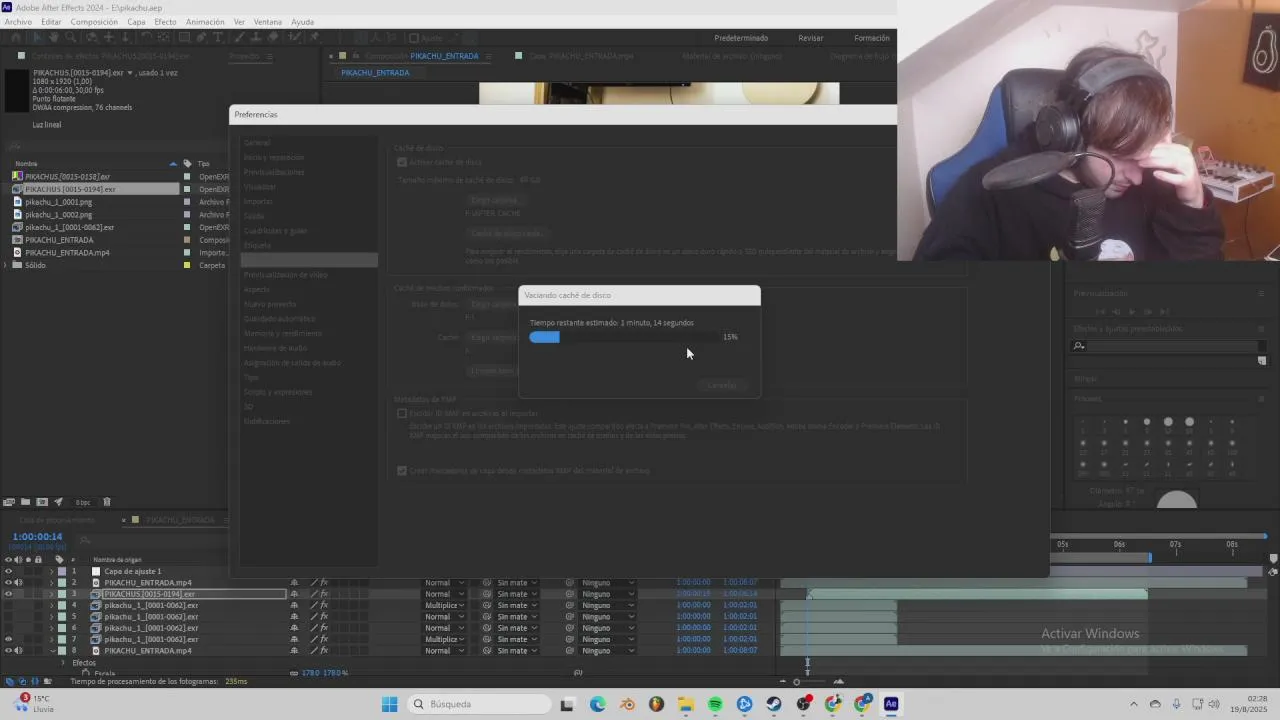Image resolution: width=1280 pixels, height=720 pixels.
Task: Expand the Sólido folder in Project panel
Action: click(x=7, y=265)
